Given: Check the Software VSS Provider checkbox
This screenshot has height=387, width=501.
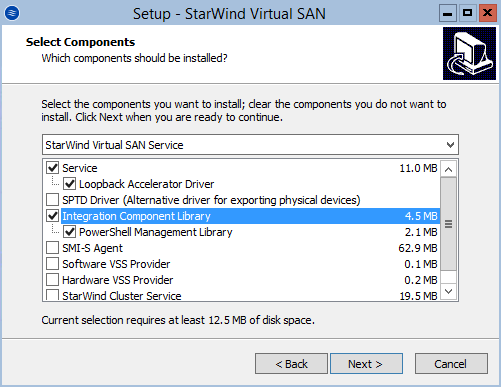Looking at the screenshot, I should [x=52, y=264].
